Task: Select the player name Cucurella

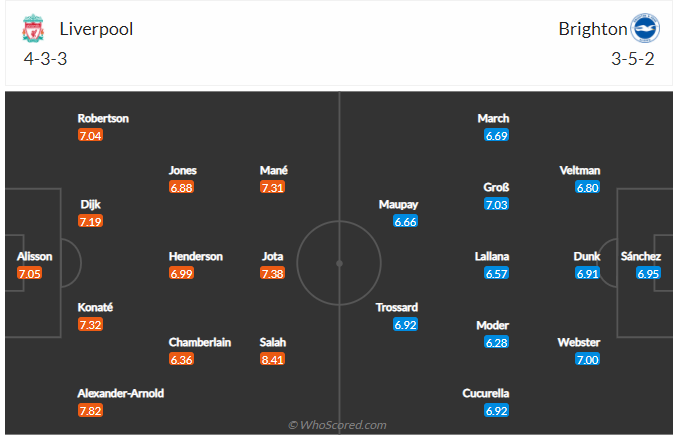Action: click(x=486, y=393)
